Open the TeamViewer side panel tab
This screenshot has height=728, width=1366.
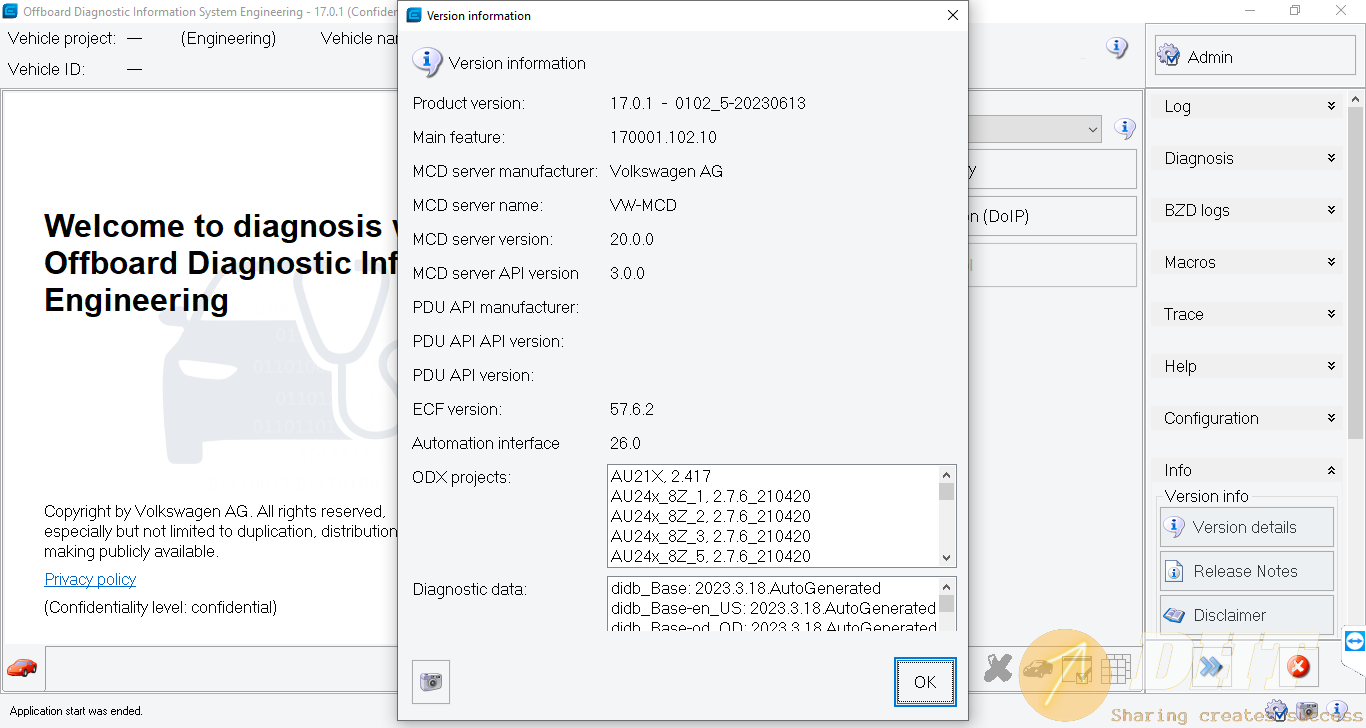(x=1355, y=641)
